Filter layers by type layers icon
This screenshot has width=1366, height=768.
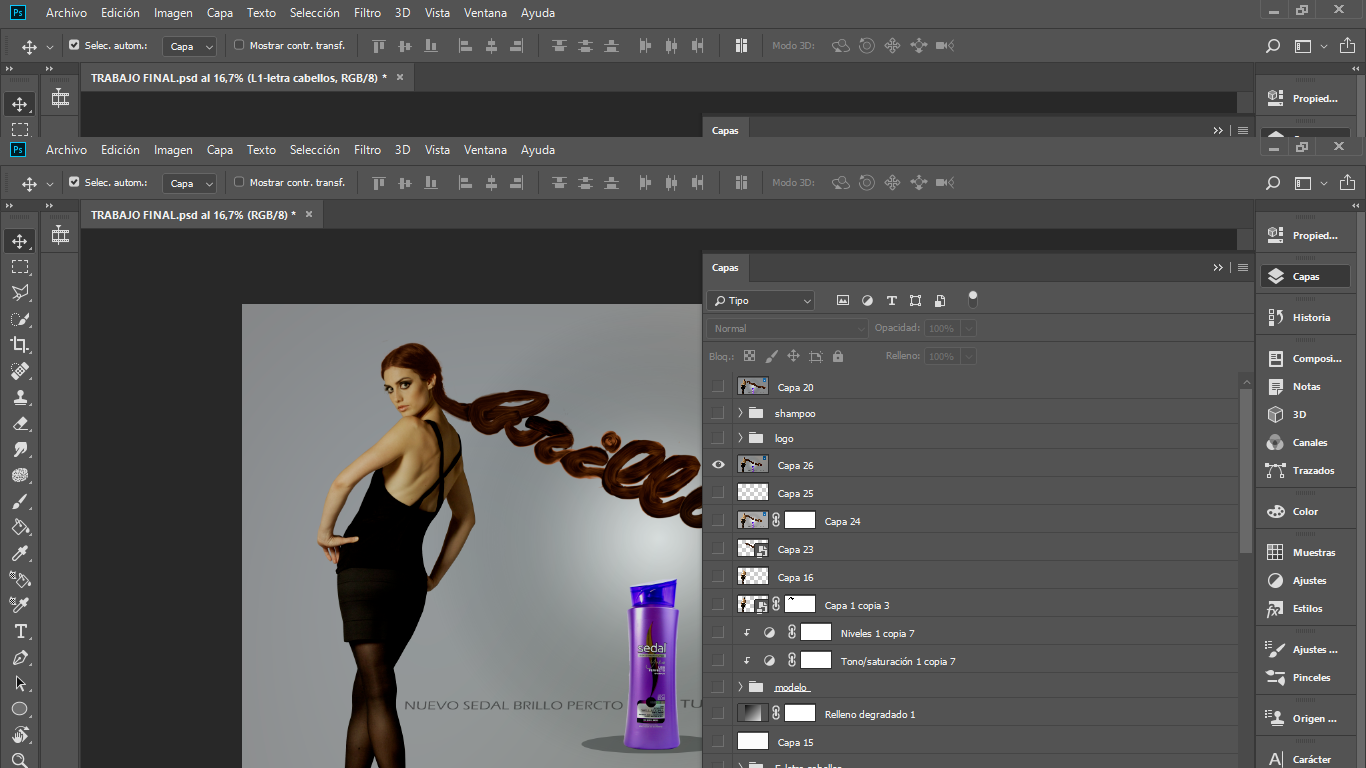[x=892, y=300]
